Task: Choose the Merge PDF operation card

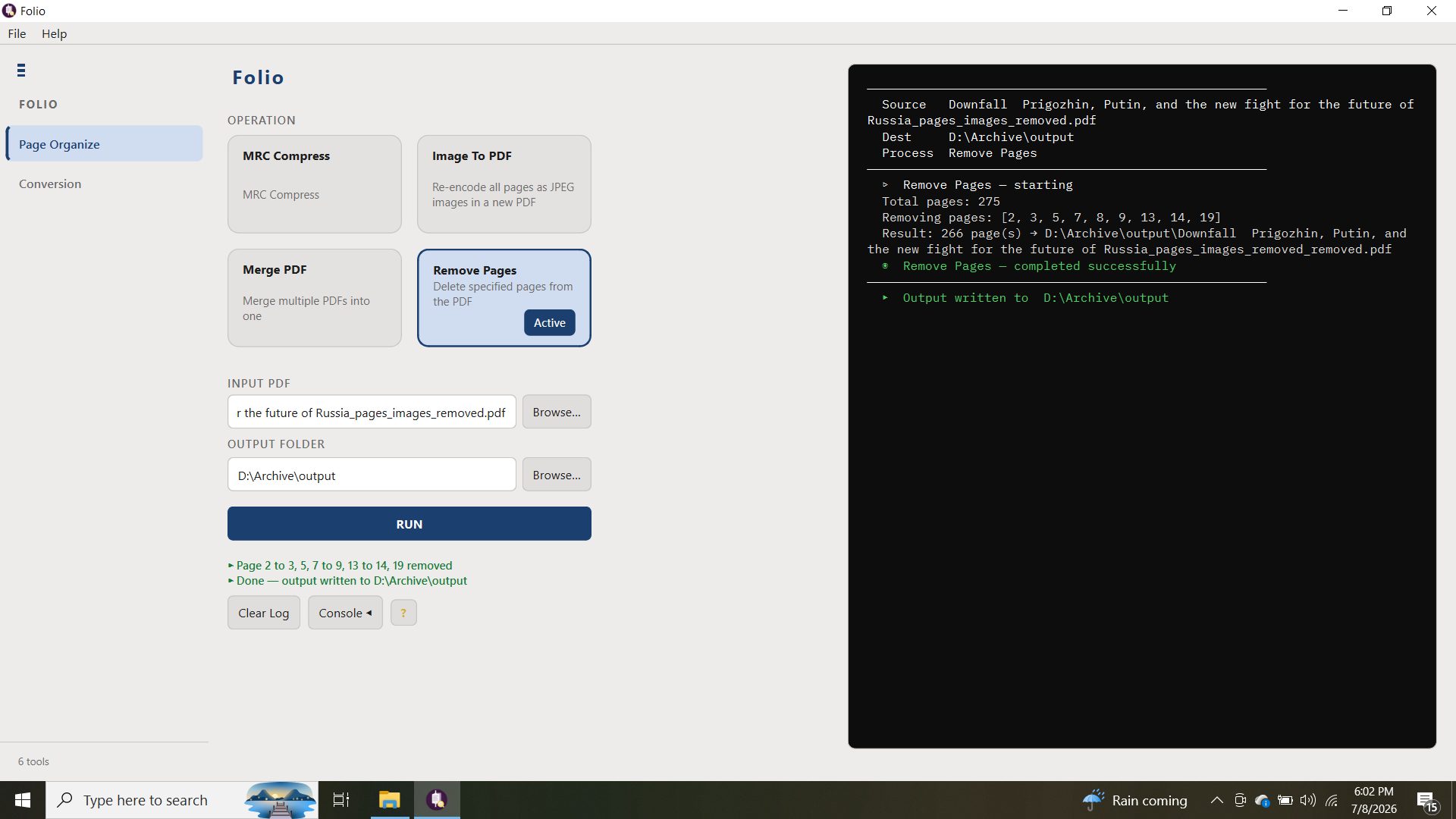Action: (x=315, y=298)
